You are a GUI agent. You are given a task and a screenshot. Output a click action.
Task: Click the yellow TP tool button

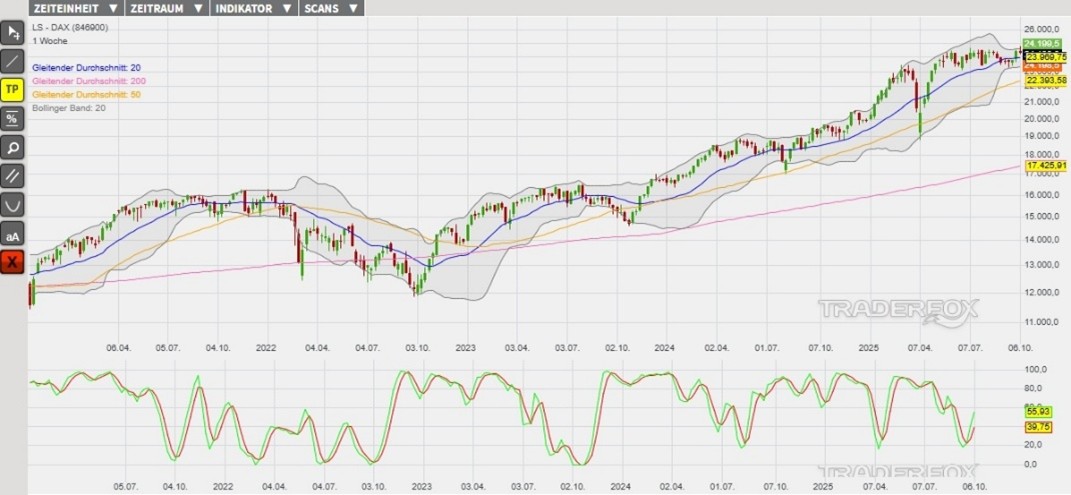[12, 90]
